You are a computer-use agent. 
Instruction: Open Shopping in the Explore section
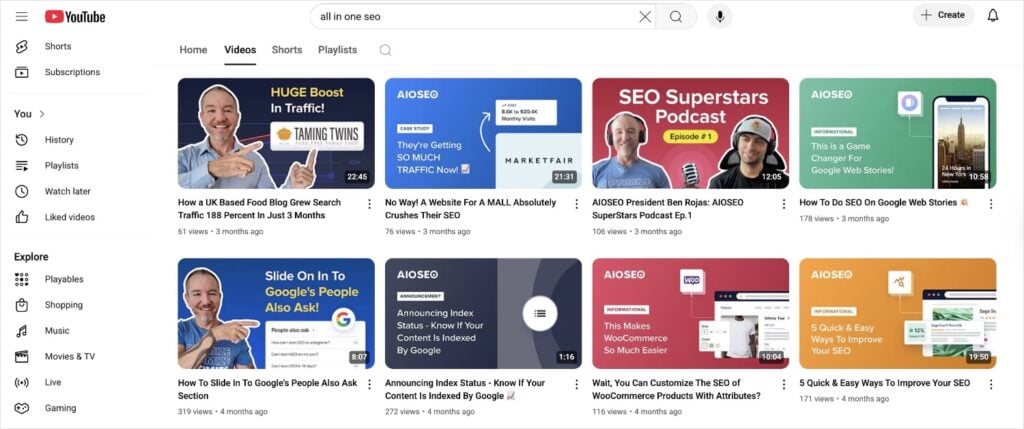49,305
